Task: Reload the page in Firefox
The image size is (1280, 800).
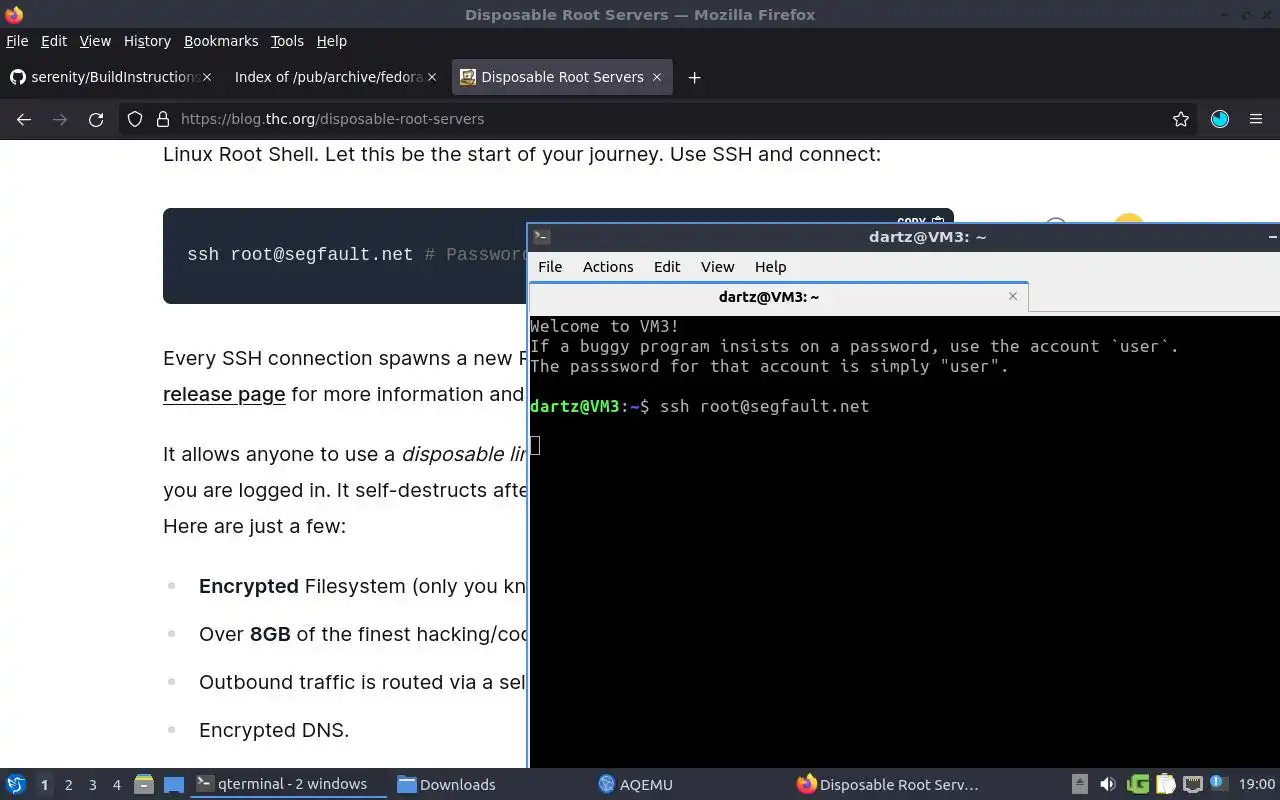Action: click(x=96, y=119)
